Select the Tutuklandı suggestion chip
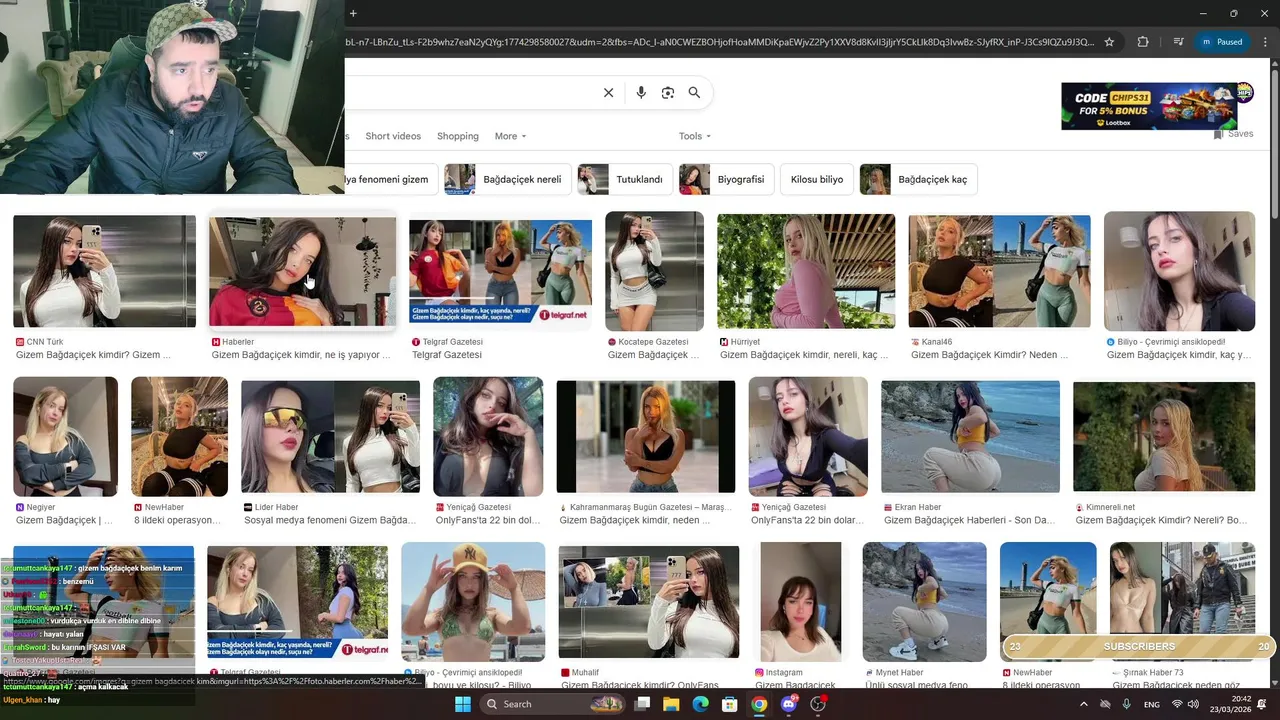The height and width of the screenshot is (720, 1280). click(x=624, y=180)
